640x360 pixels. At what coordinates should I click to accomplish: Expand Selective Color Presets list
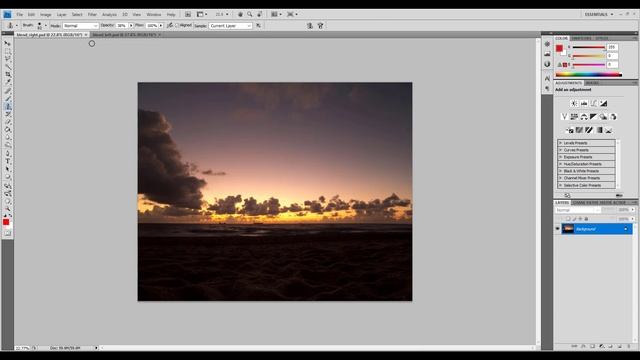click(561, 185)
